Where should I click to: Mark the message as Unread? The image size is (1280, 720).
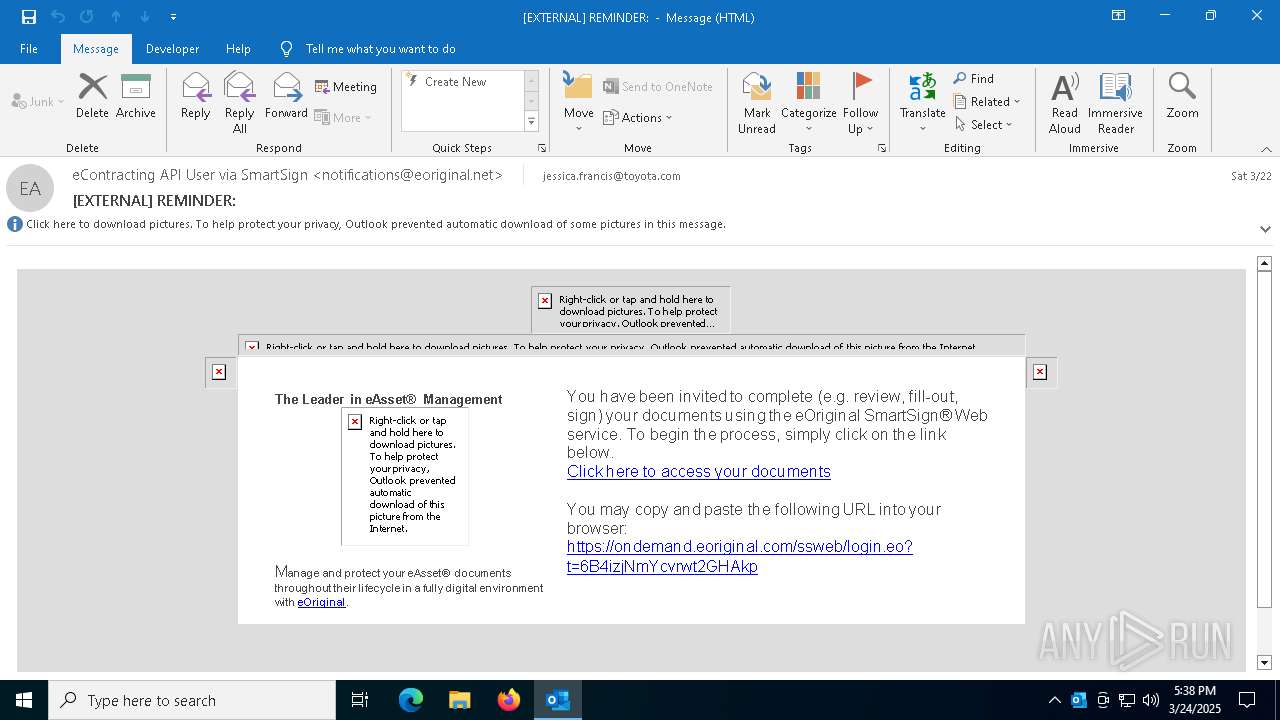coord(757,102)
